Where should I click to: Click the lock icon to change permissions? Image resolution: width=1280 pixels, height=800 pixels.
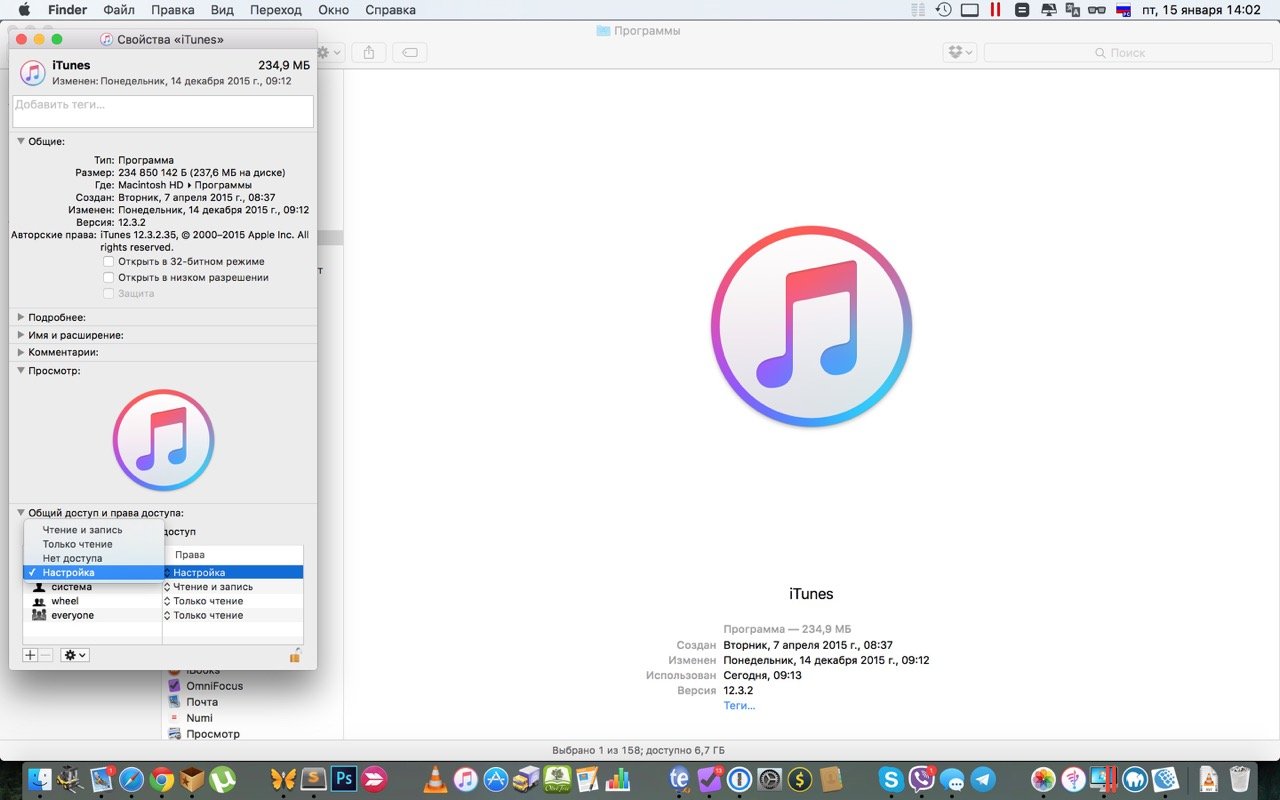[295, 655]
